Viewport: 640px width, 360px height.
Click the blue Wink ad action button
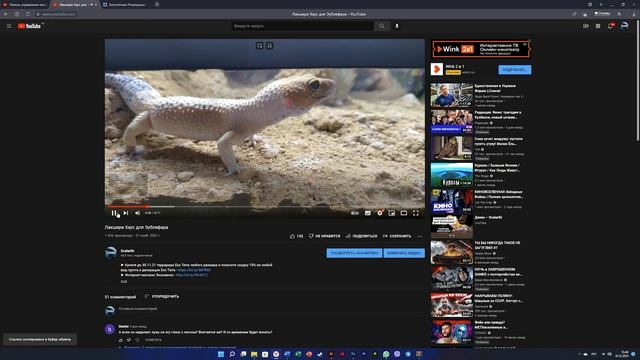(515, 69)
